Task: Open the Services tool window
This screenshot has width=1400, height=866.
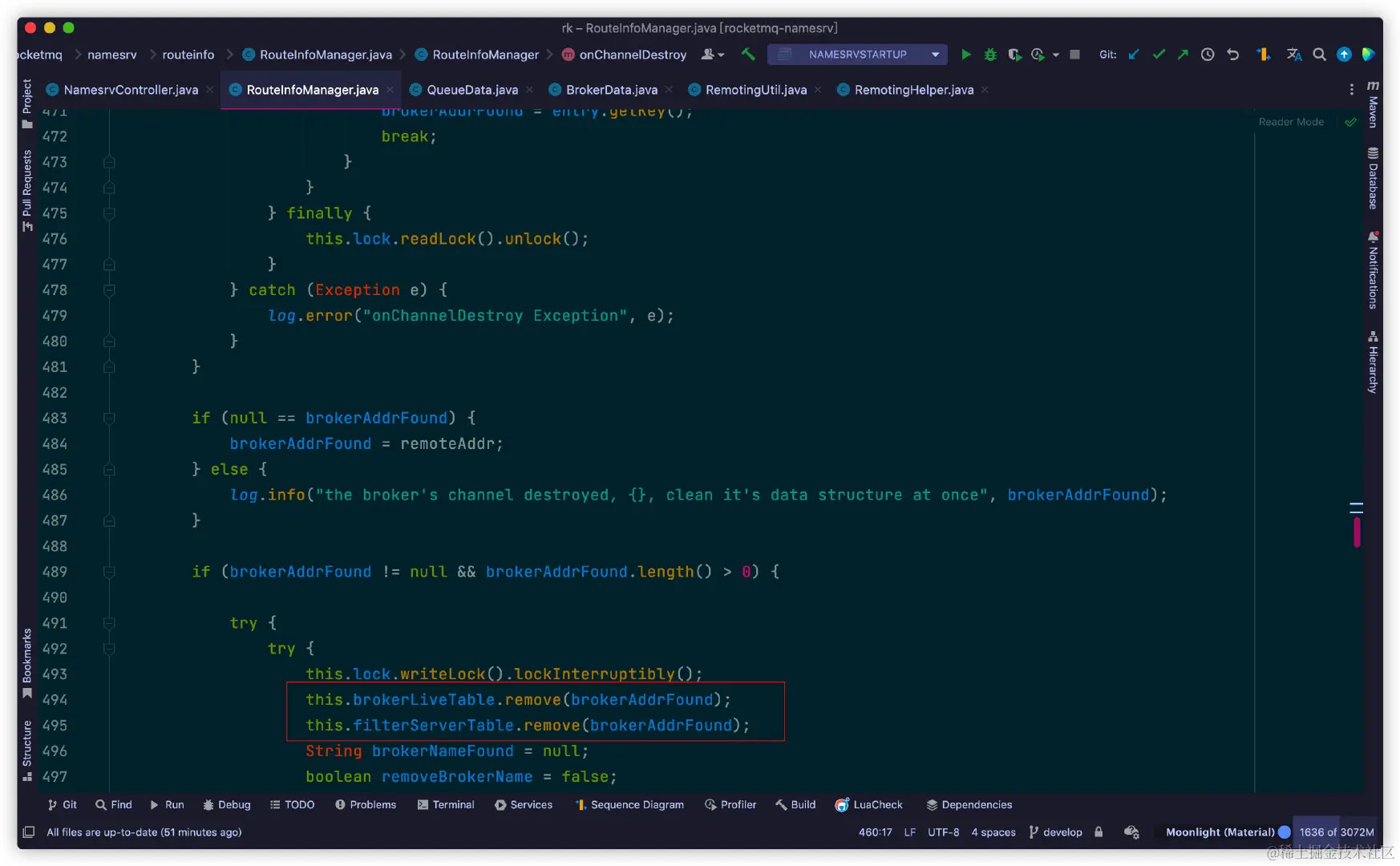Action: coord(524,805)
